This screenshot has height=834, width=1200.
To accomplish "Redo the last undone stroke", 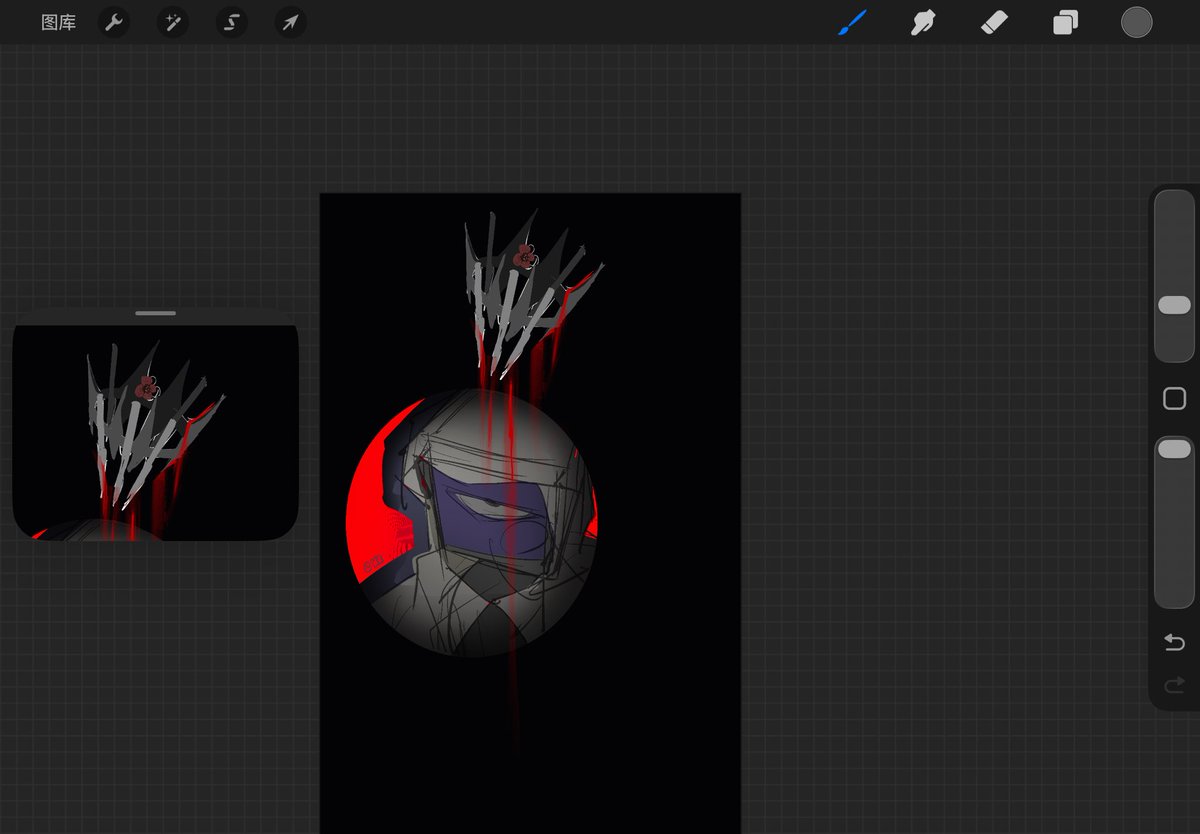I will tap(1174, 685).
